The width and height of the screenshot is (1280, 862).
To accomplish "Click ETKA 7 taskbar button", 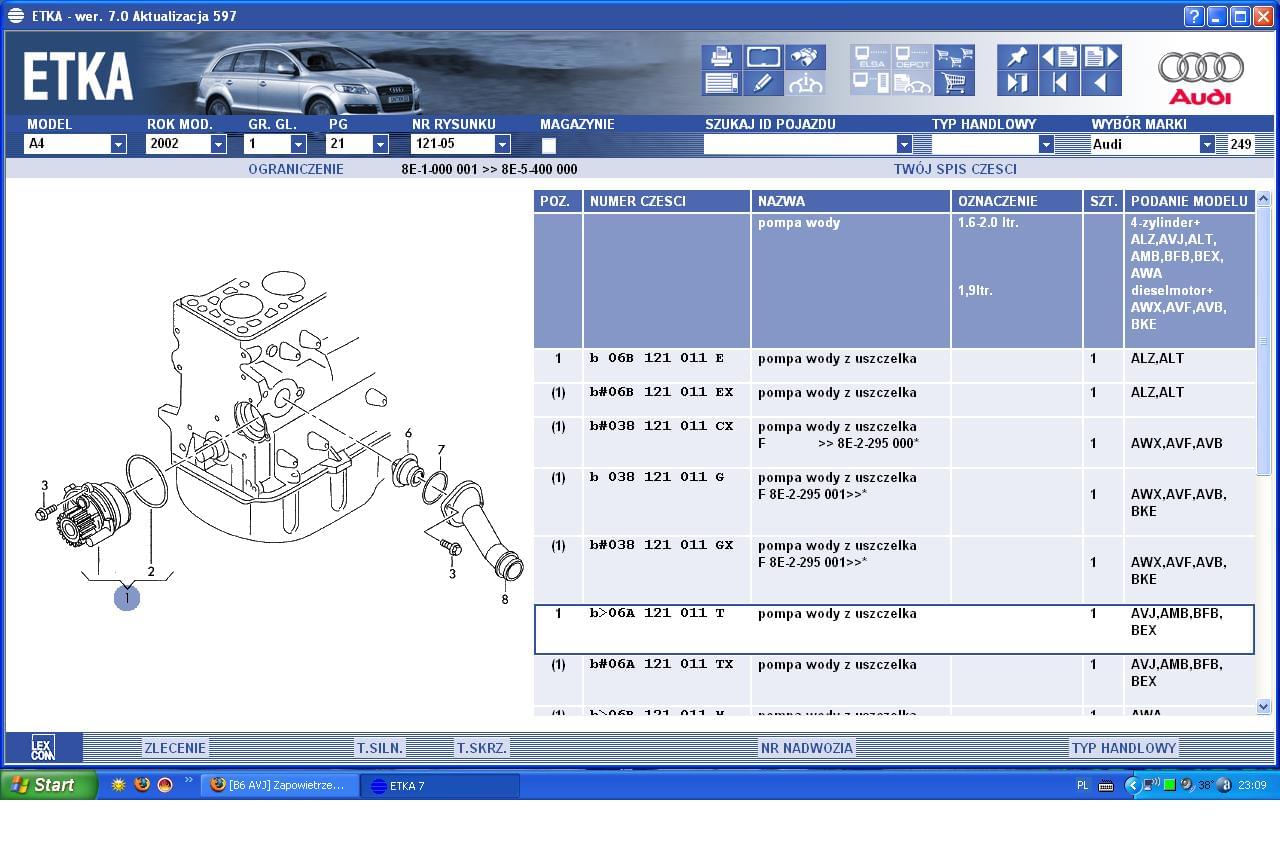I will click(x=440, y=785).
